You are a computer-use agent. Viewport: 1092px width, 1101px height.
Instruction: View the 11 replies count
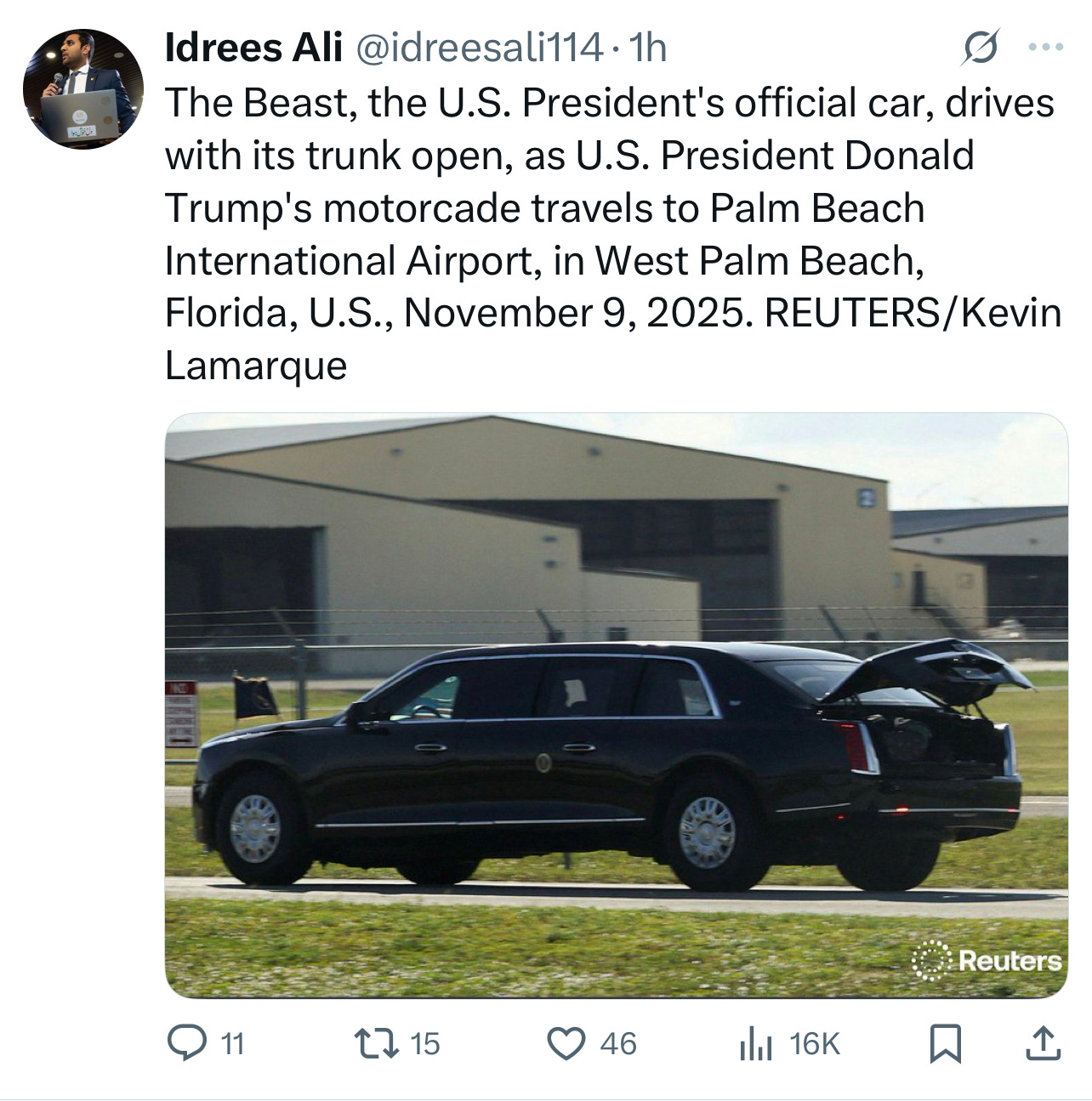coord(232,1044)
